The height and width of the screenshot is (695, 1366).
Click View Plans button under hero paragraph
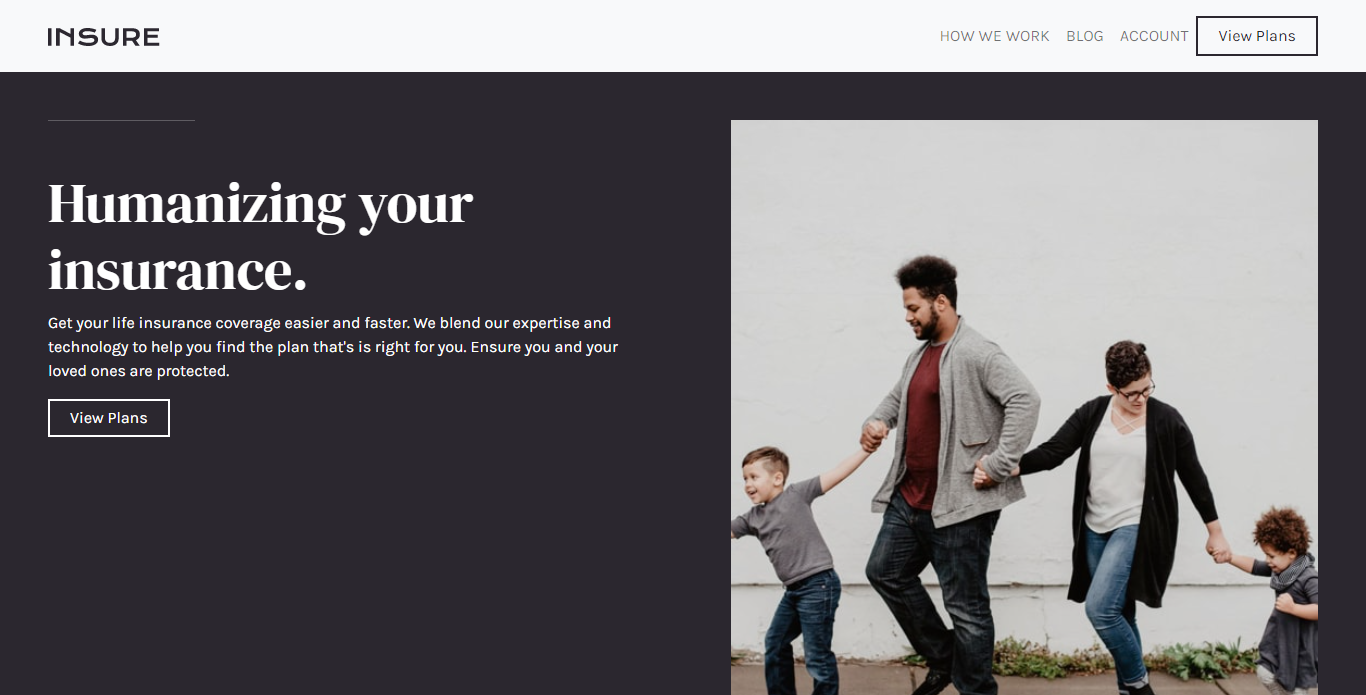tap(109, 418)
